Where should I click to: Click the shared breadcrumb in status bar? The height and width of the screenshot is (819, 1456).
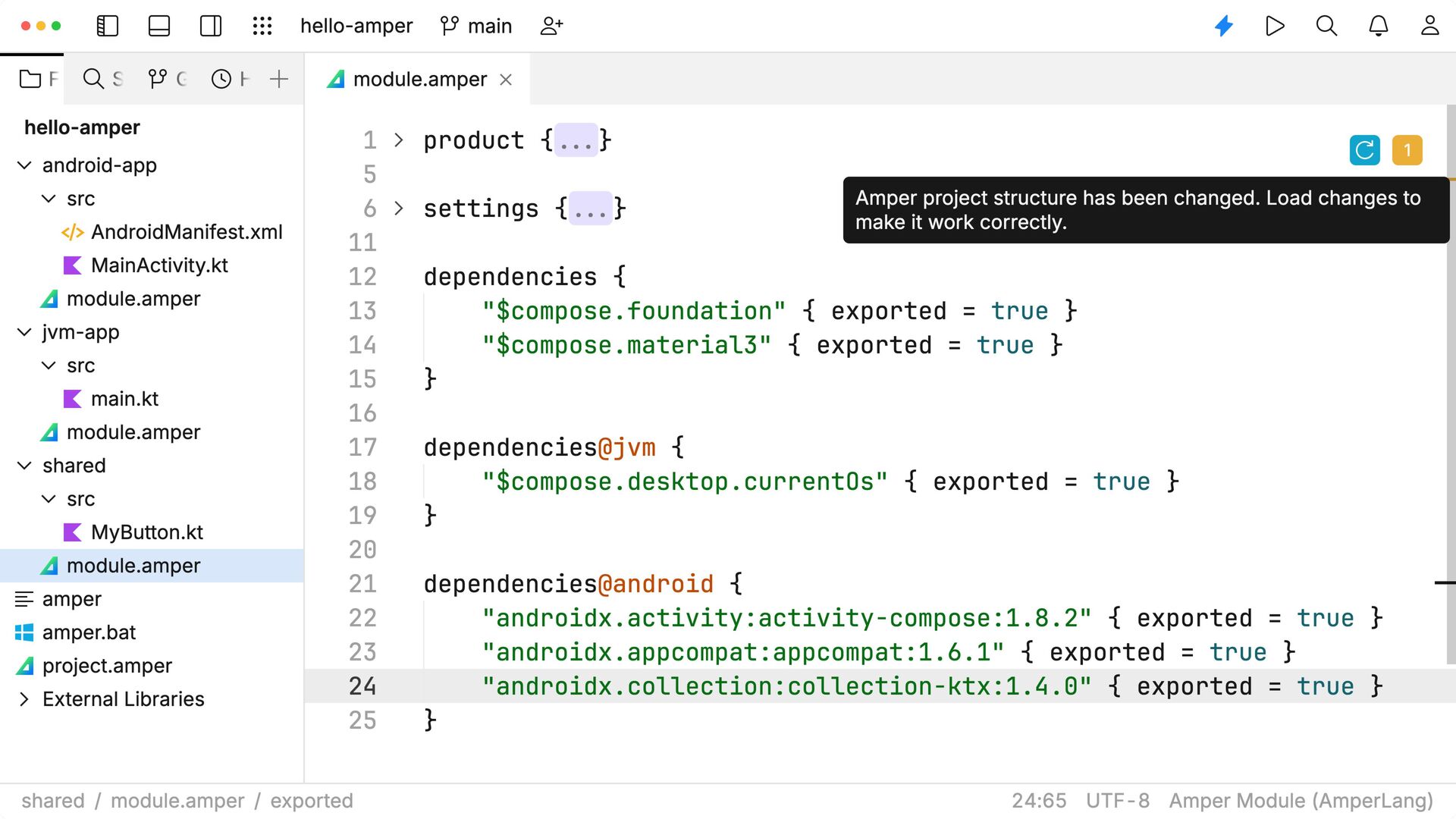53,801
